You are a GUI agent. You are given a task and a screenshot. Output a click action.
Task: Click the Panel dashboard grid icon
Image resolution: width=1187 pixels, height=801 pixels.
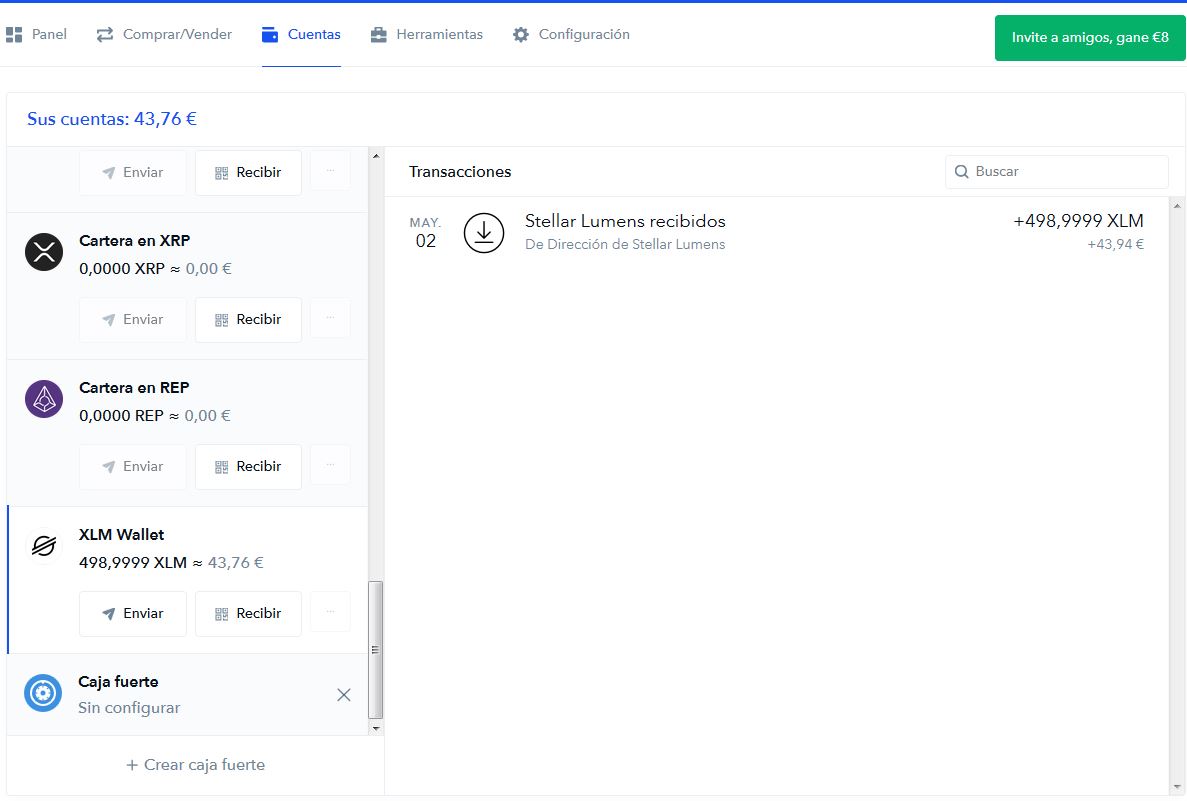[14, 35]
